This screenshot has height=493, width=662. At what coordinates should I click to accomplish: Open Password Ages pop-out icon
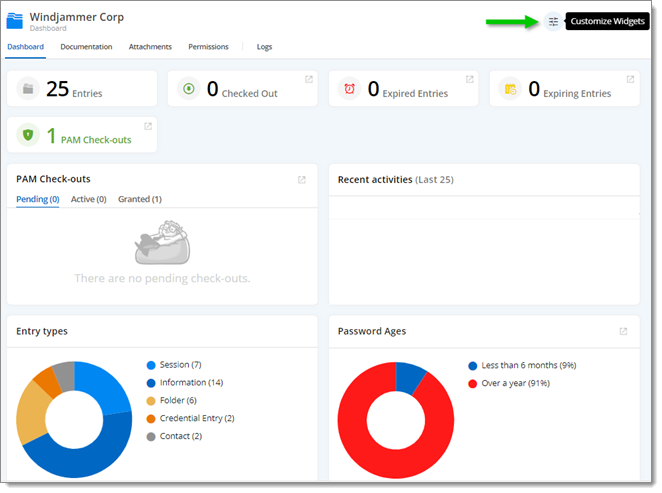tap(623, 331)
